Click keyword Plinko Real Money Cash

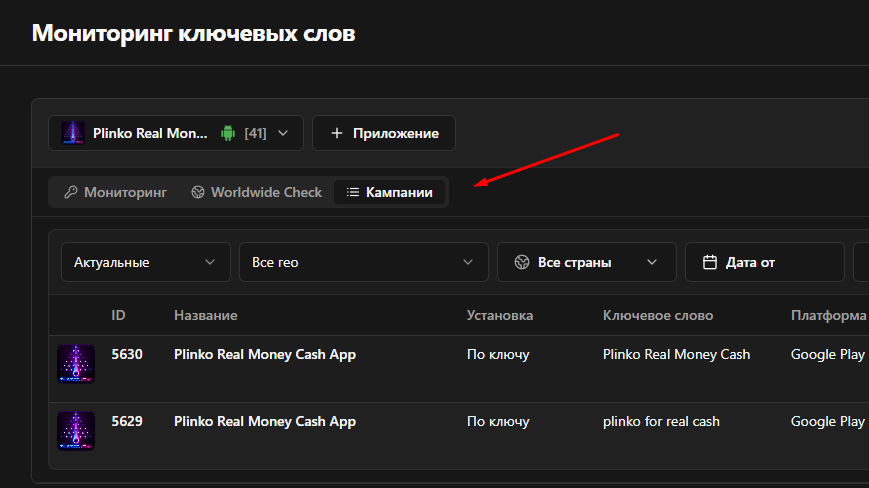676,355
